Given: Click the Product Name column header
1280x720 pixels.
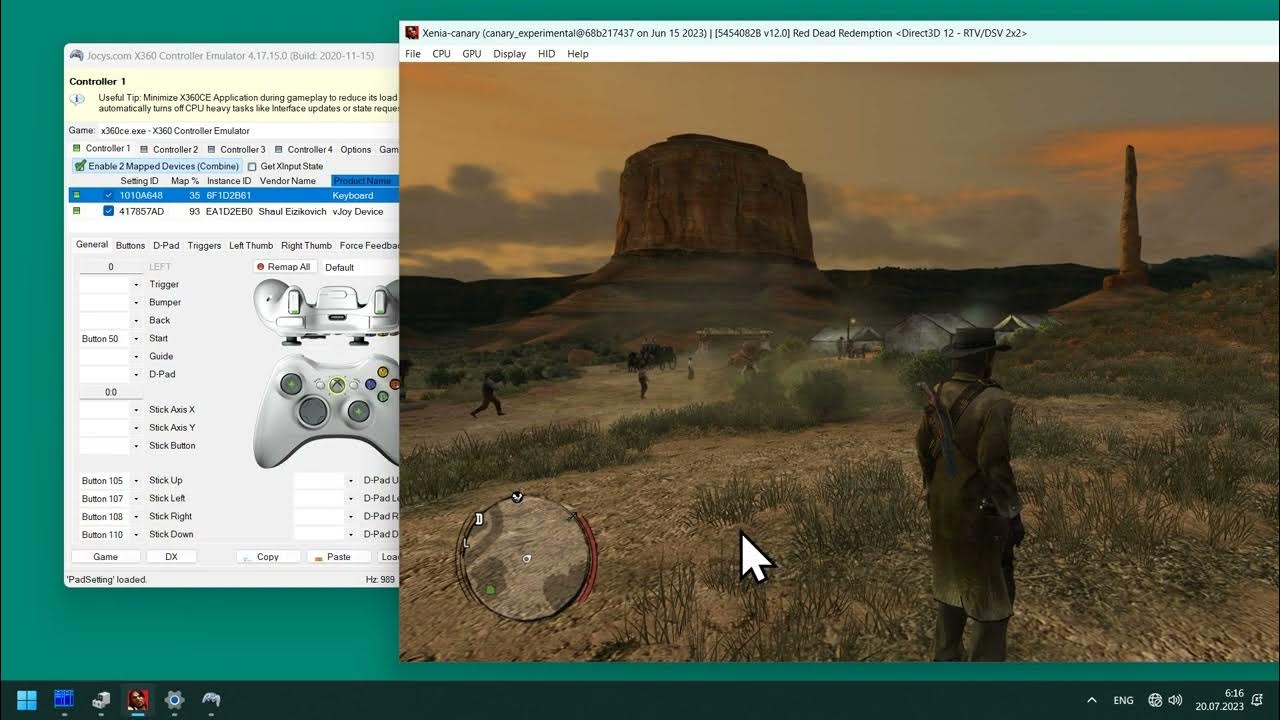Looking at the screenshot, I should [364, 181].
